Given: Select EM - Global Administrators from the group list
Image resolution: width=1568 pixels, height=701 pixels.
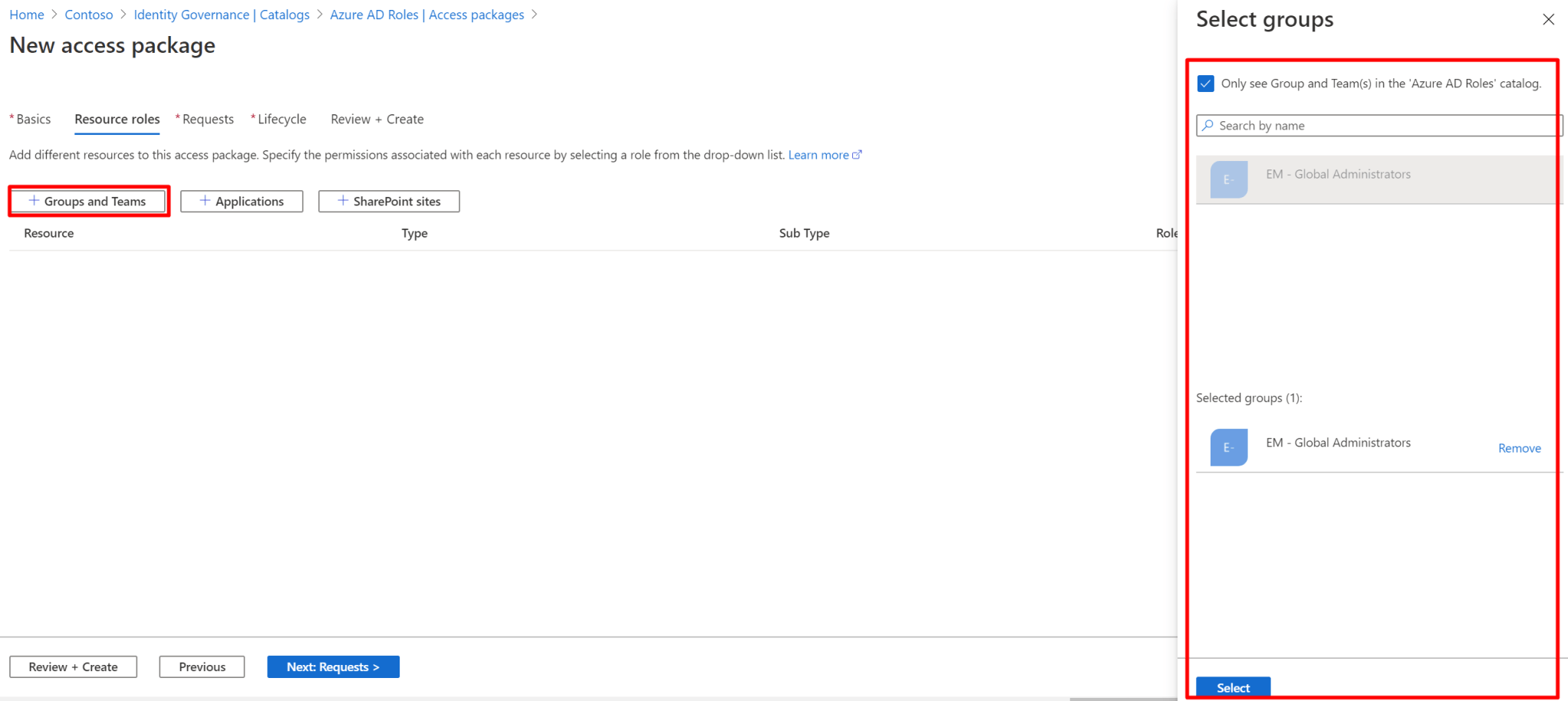Looking at the screenshot, I should click(x=1339, y=174).
